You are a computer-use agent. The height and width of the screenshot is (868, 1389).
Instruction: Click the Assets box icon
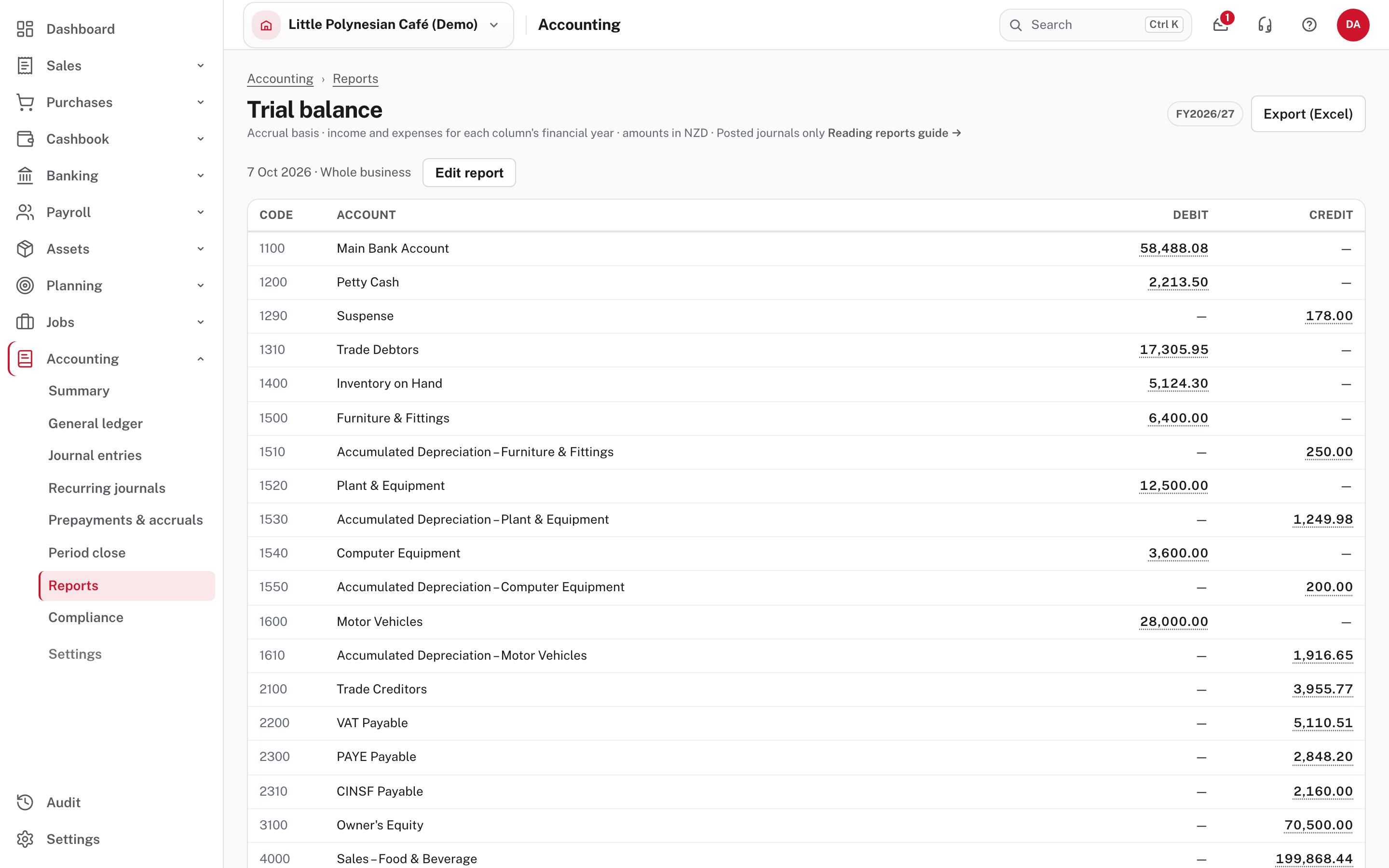tap(25, 249)
